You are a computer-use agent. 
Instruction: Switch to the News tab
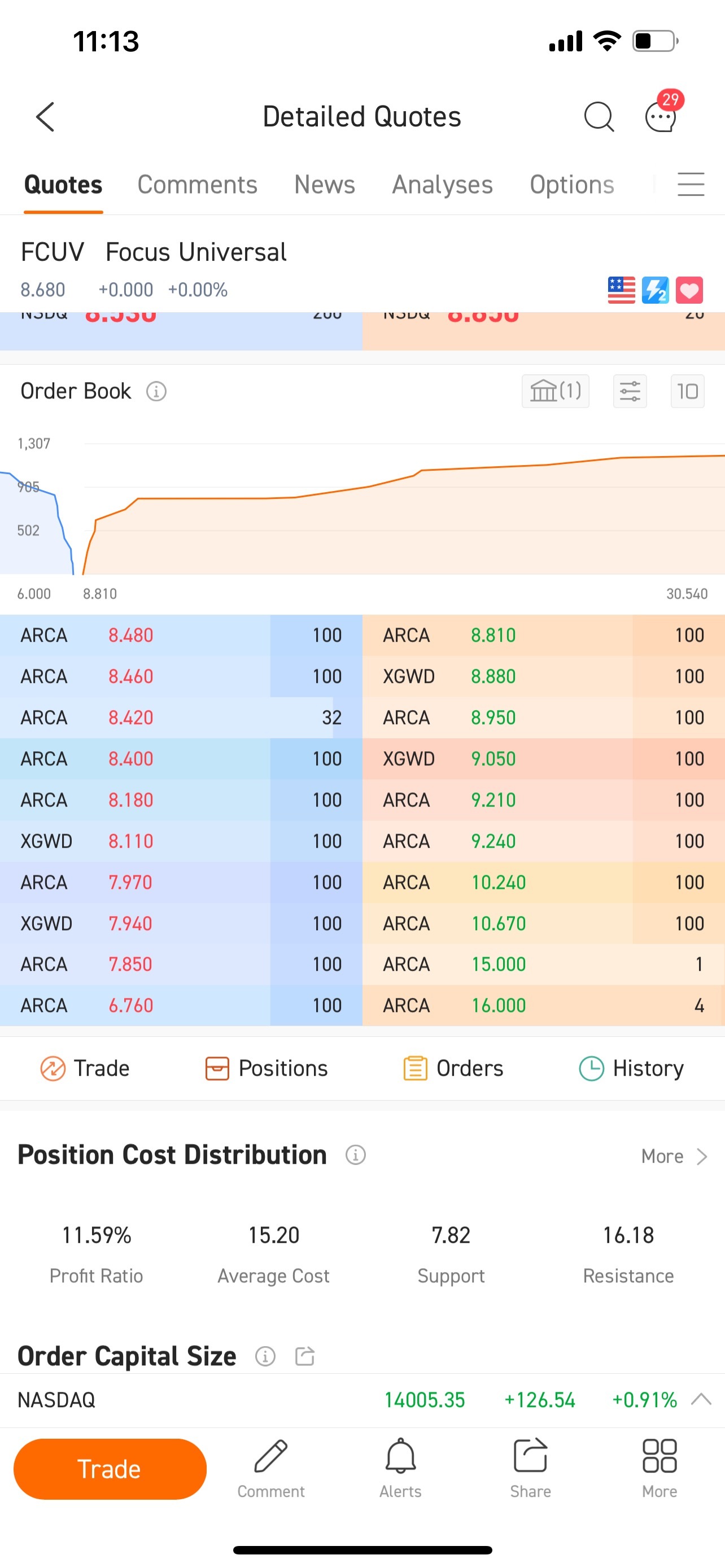[325, 185]
